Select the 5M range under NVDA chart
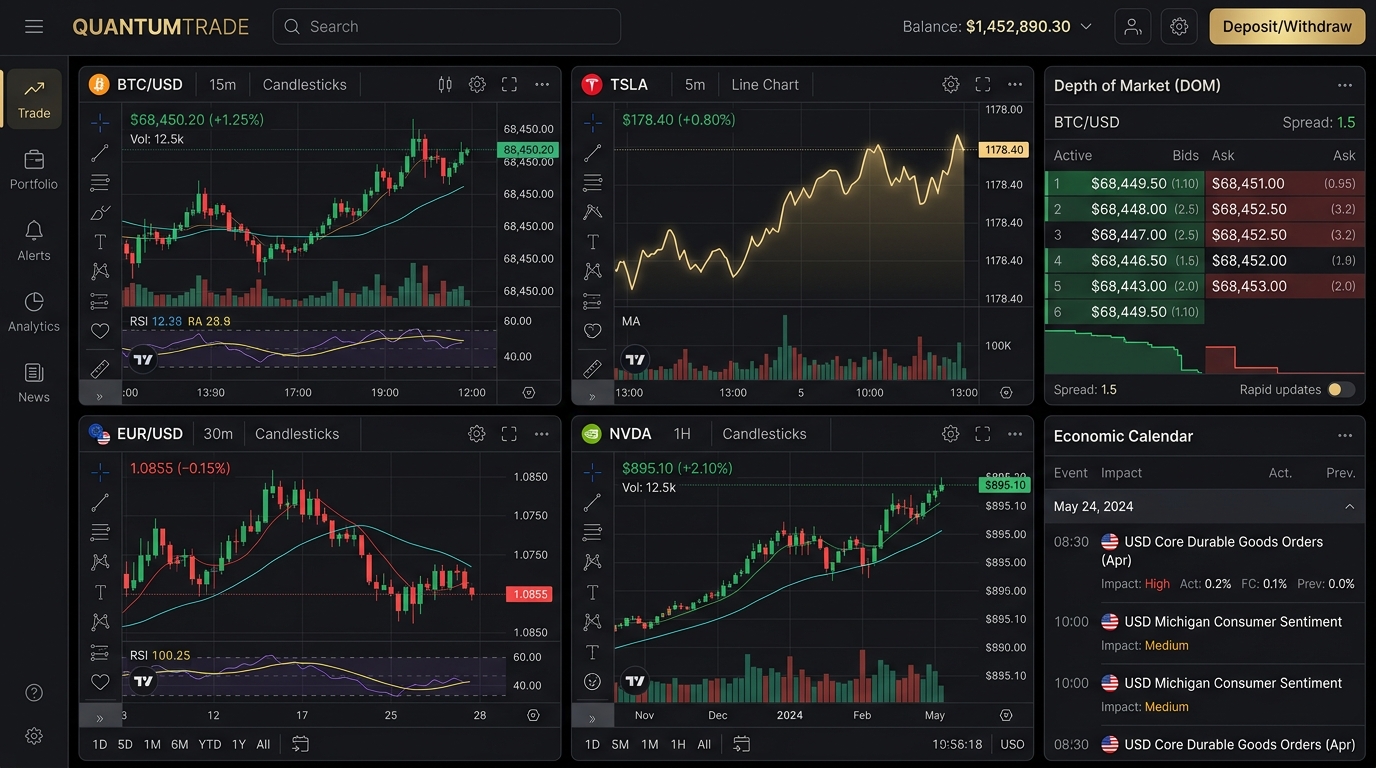Image resolution: width=1376 pixels, height=768 pixels. (x=620, y=744)
